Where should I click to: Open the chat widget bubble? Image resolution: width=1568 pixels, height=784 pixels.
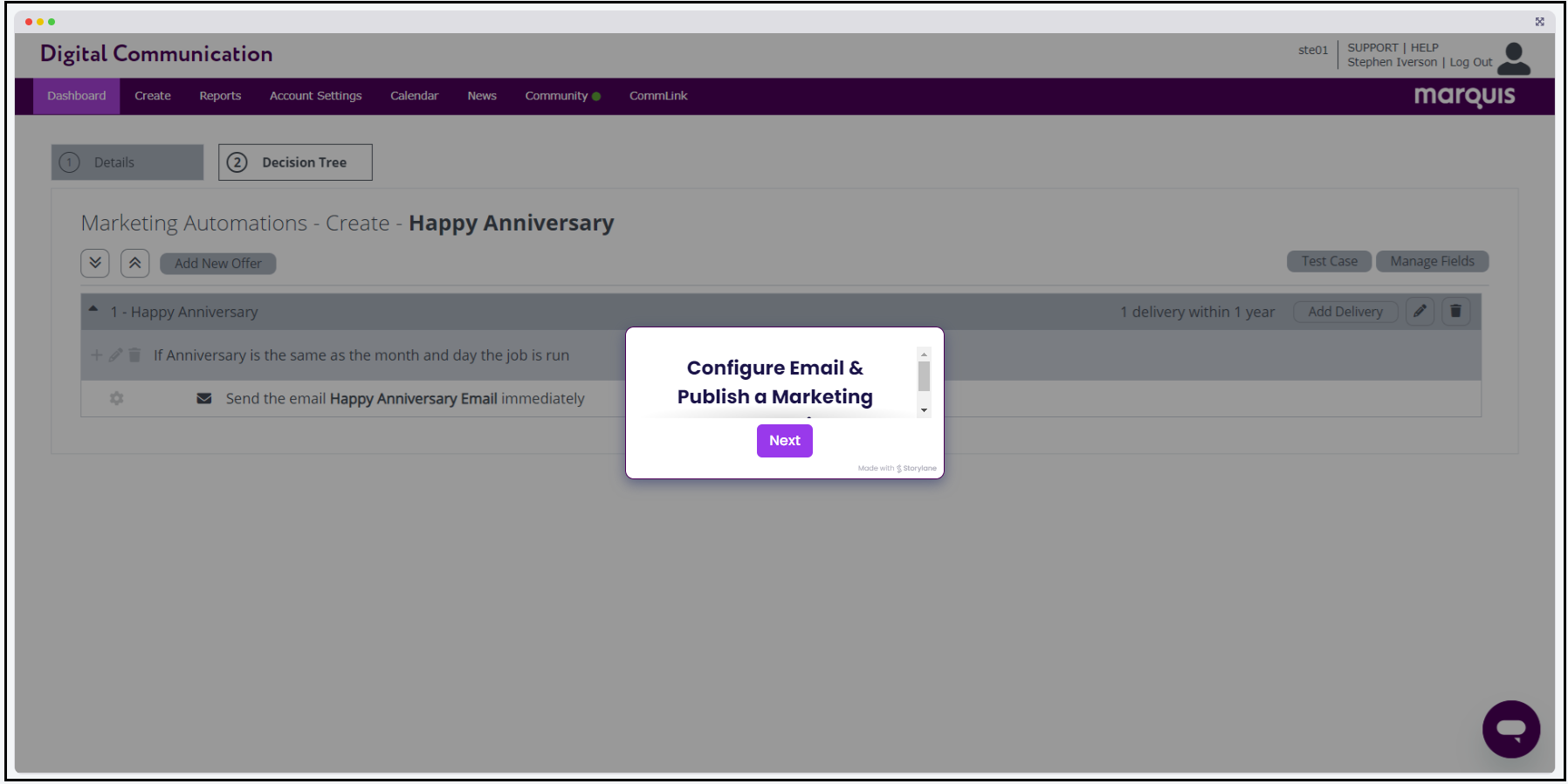tap(1510, 728)
